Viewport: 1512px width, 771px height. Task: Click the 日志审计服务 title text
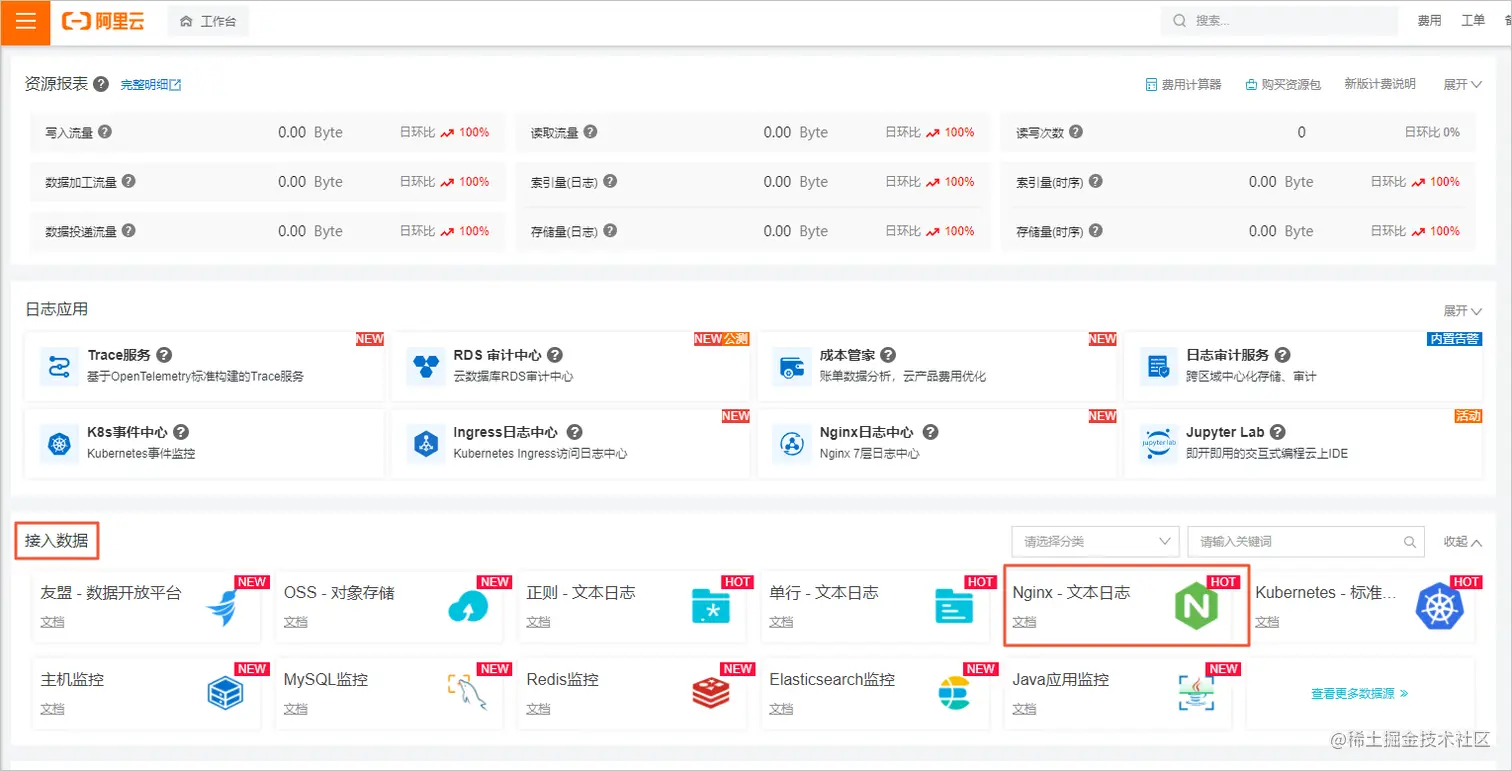click(x=1227, y=355)
